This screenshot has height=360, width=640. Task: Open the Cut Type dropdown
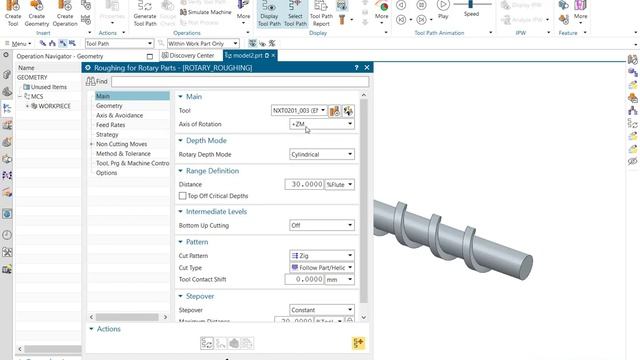(x=322, y=268)
